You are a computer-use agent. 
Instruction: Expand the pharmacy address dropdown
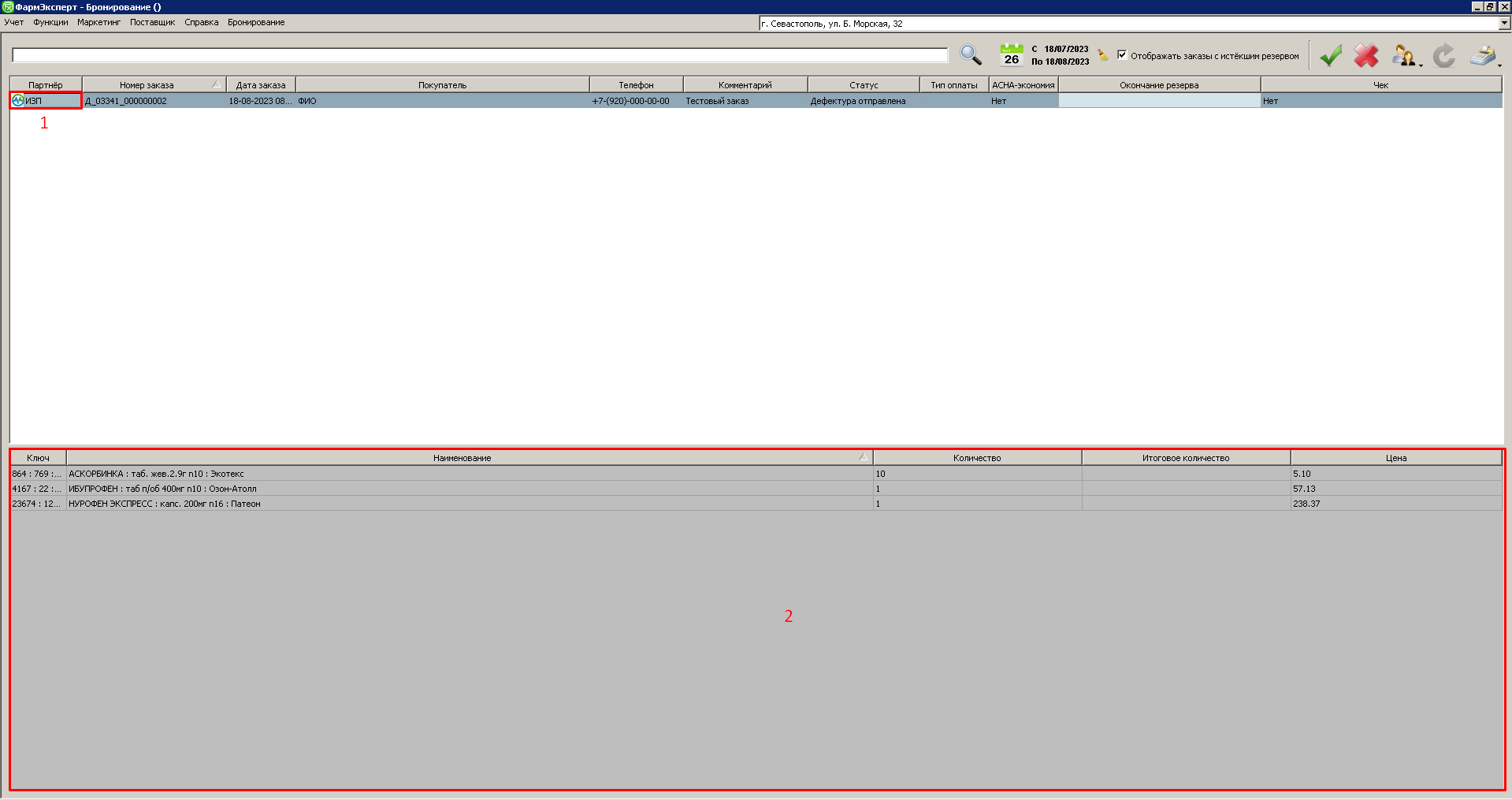(x=1504, y=24)
